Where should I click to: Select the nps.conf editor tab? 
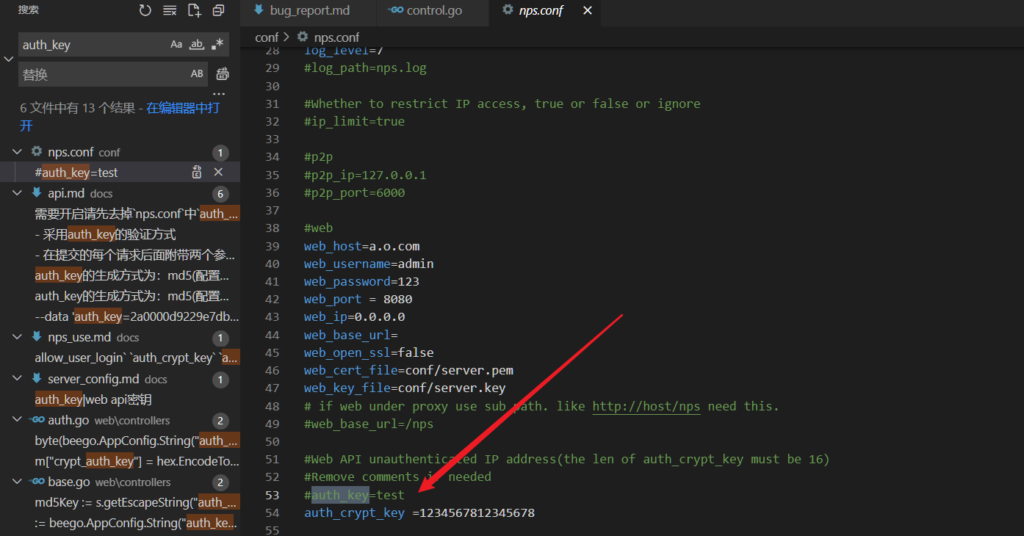pyautogui.click(x=540, y=10)
